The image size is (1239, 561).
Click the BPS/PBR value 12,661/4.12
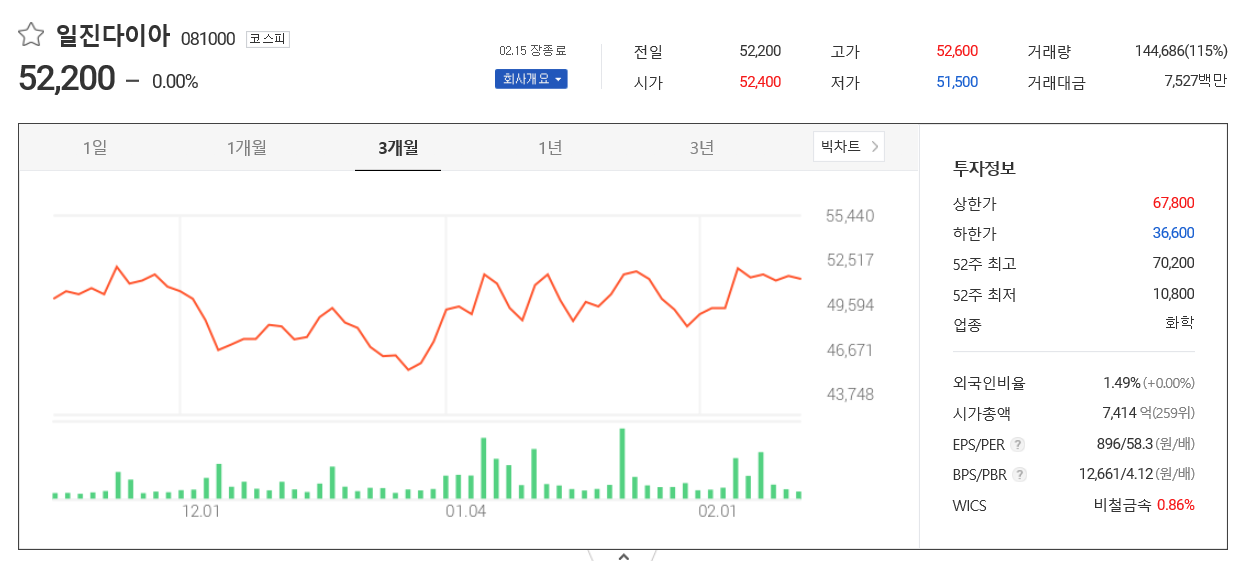pos(1116,474)
